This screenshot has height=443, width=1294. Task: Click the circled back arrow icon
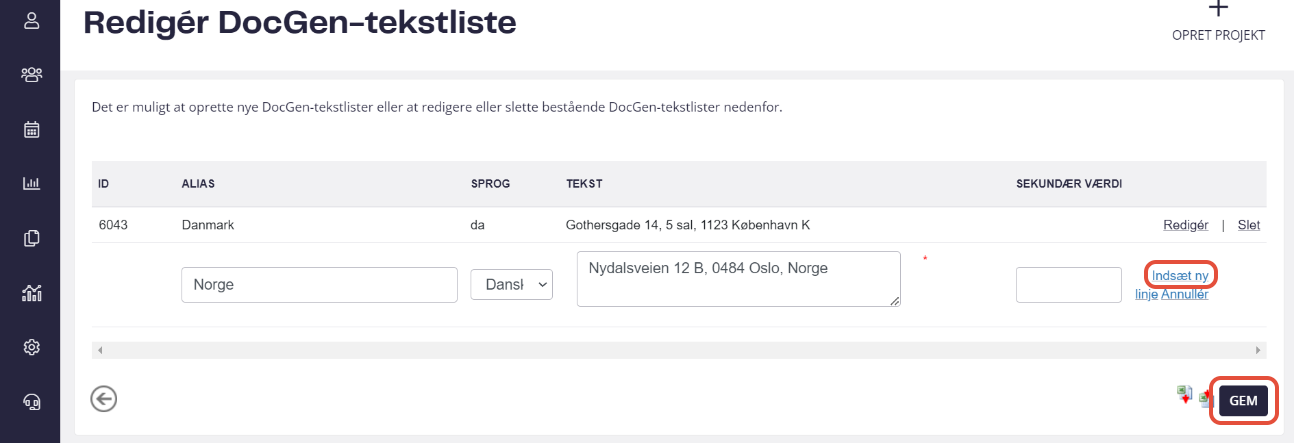click(103, 399)
